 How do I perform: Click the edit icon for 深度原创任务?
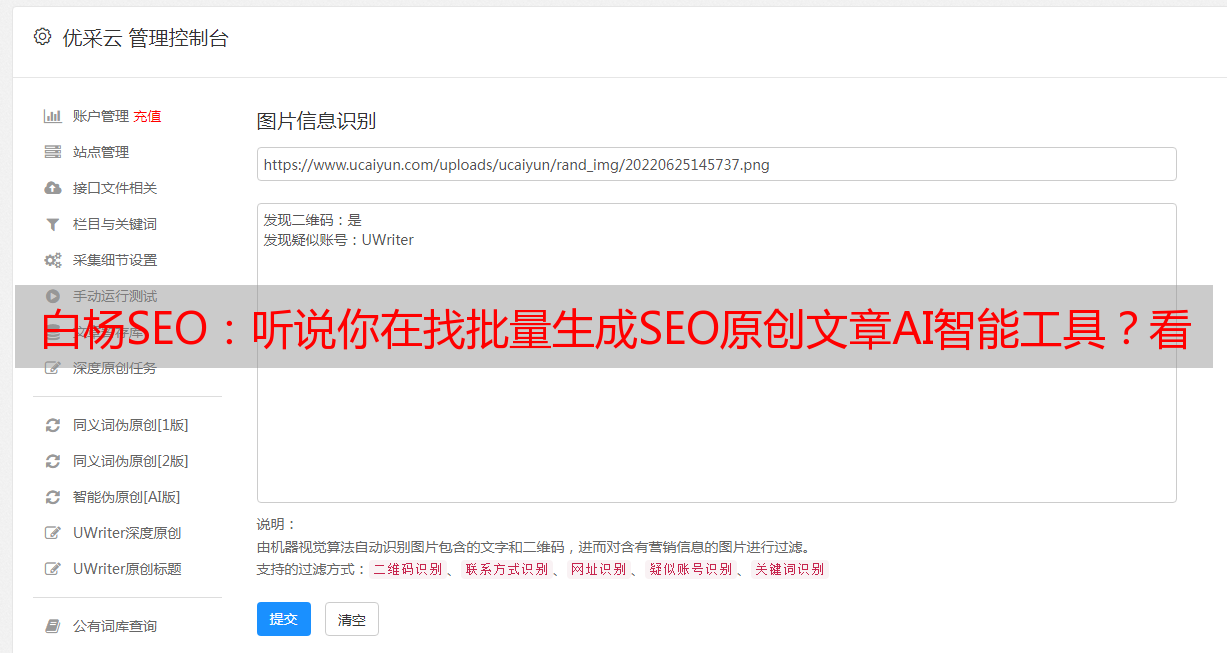tap(53, 368)
